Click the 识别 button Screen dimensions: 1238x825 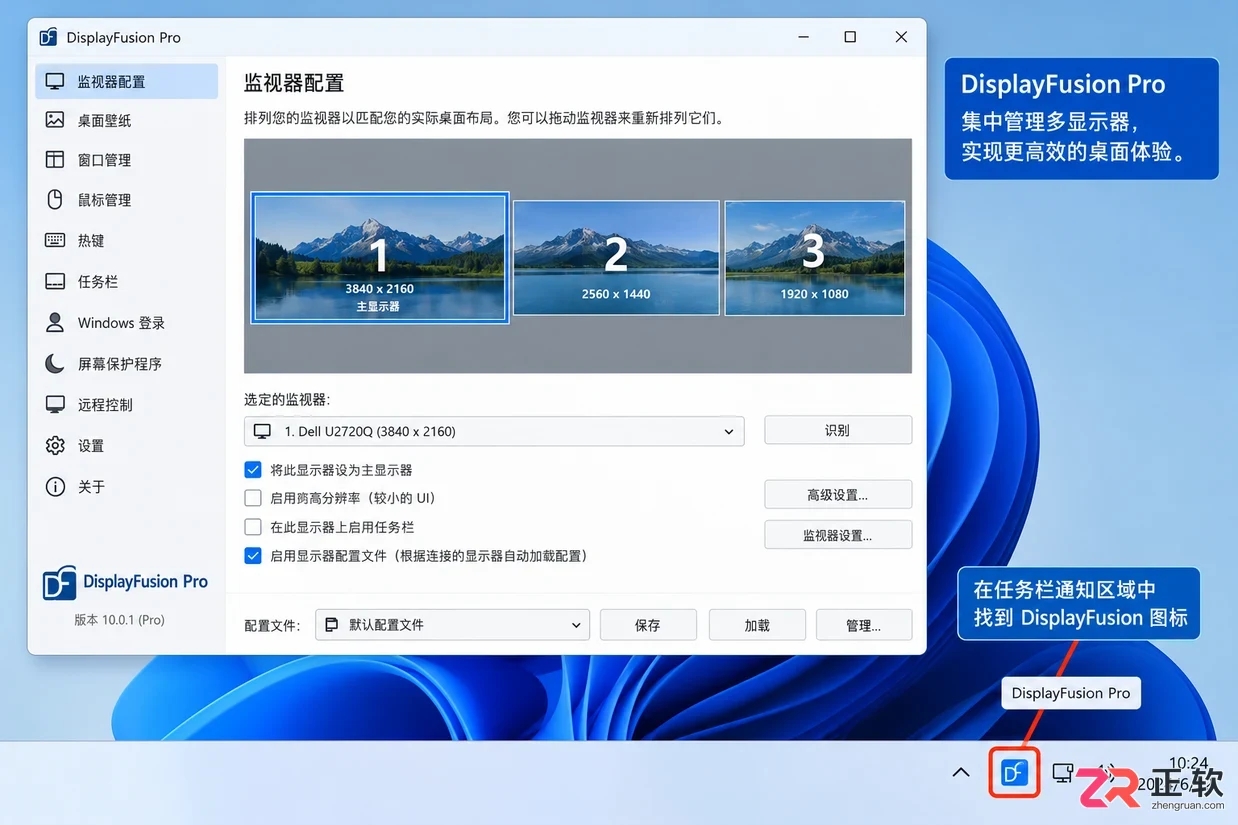[x=838, y=430]
